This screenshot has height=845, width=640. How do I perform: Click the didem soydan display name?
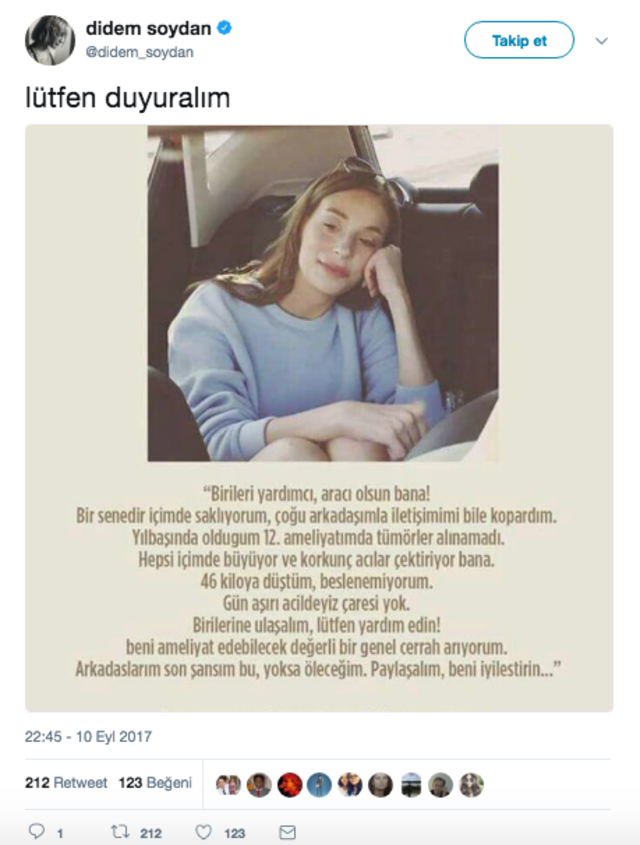(148, 28)
